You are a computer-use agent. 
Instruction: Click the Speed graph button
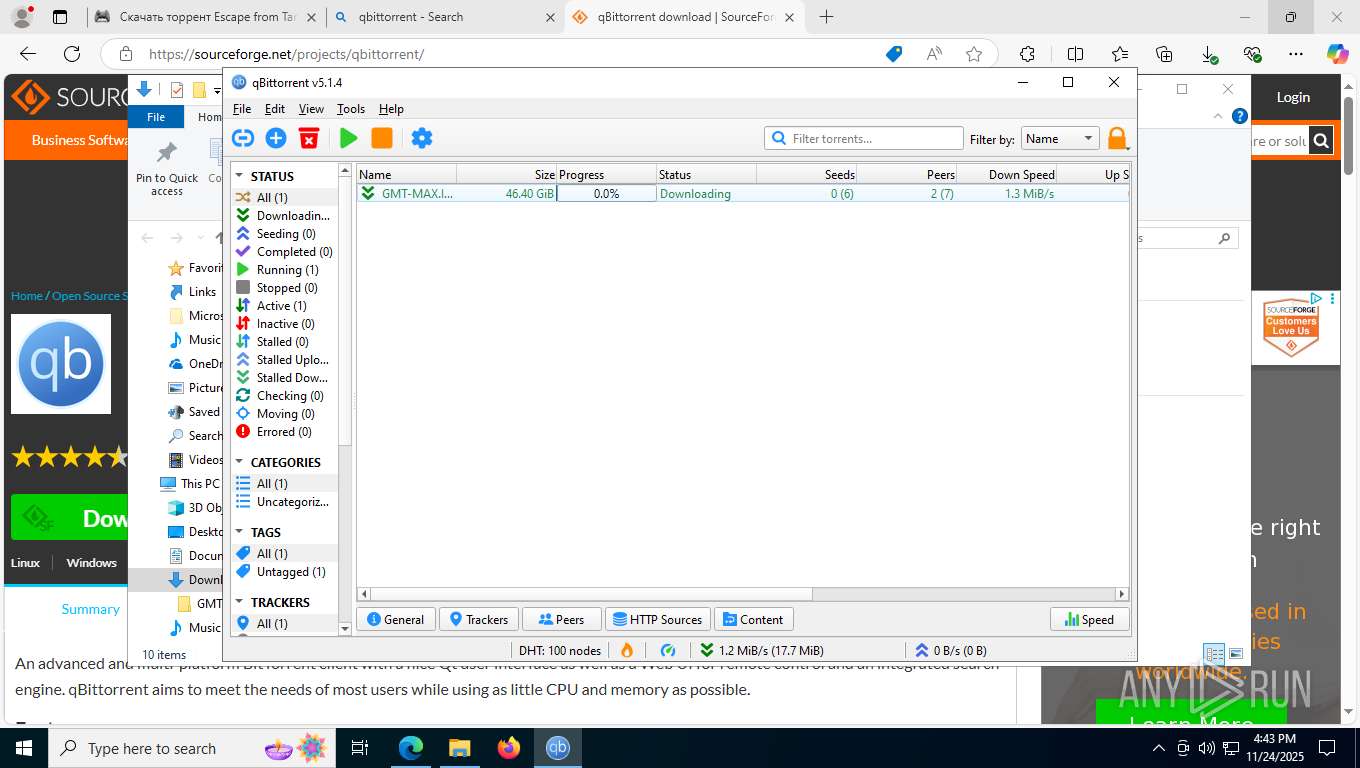(1090, 620)
